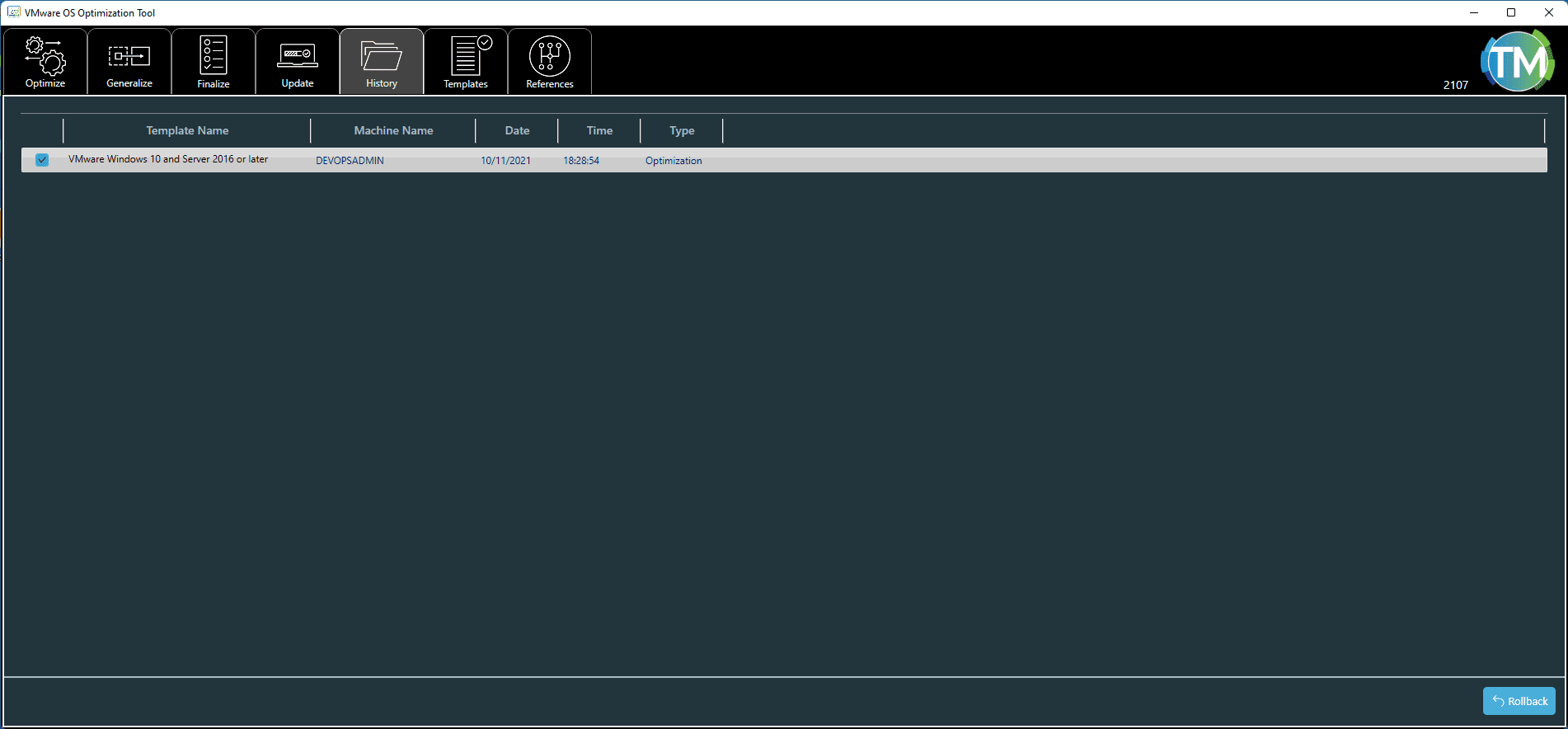Open the Templates tab
The image size is (1568, 729).
(466, 61)
